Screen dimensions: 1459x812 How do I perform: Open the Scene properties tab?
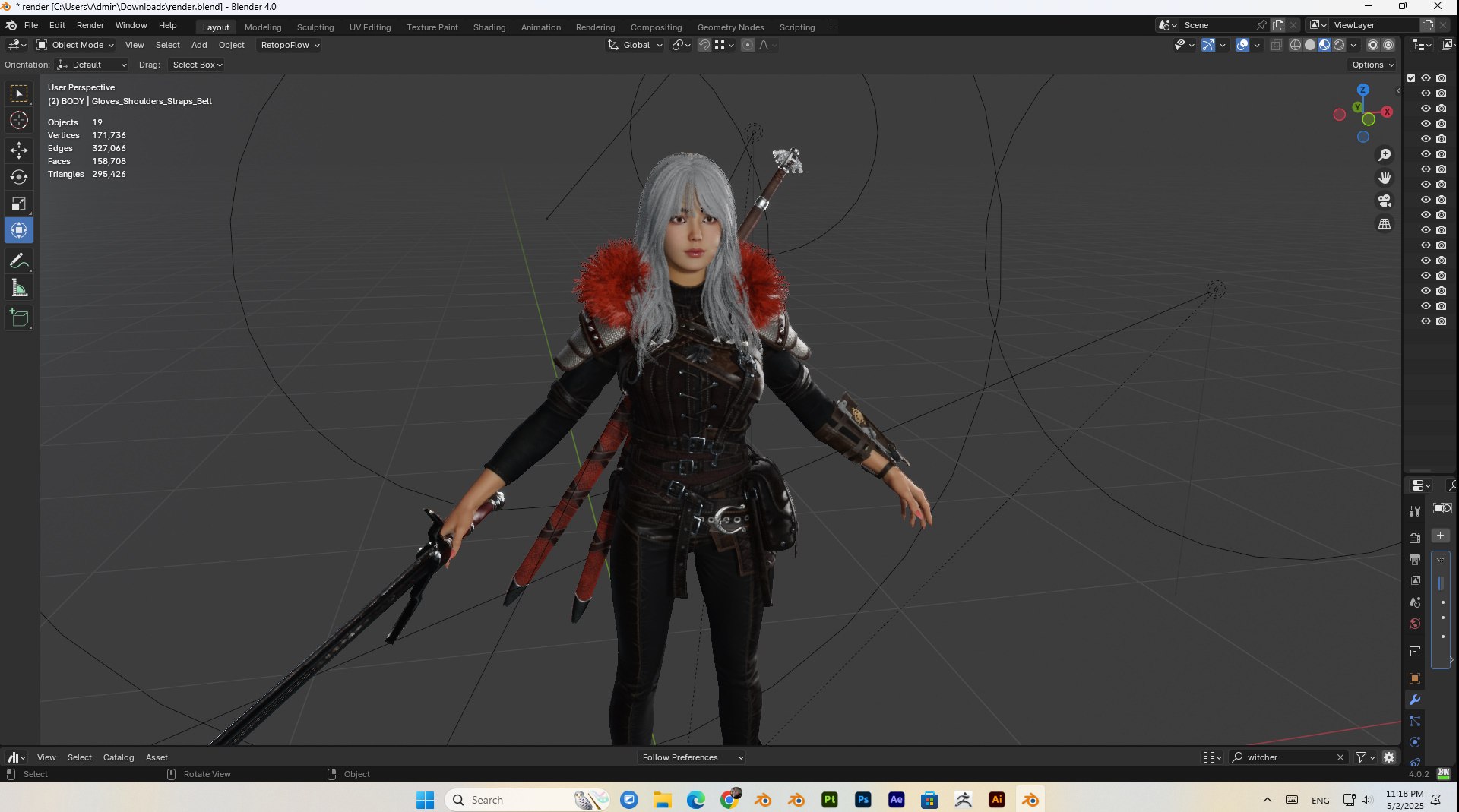point(1415,602)
